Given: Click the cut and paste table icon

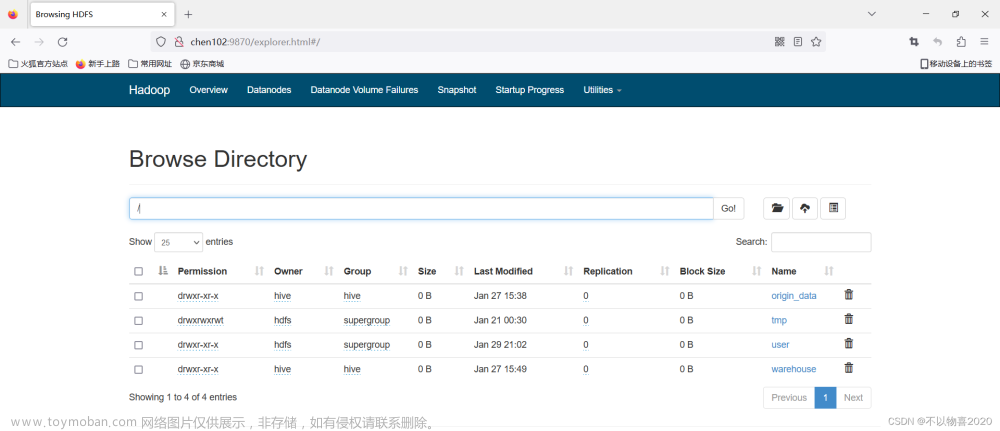Looking at the screenshot, I should coord(833,208).
